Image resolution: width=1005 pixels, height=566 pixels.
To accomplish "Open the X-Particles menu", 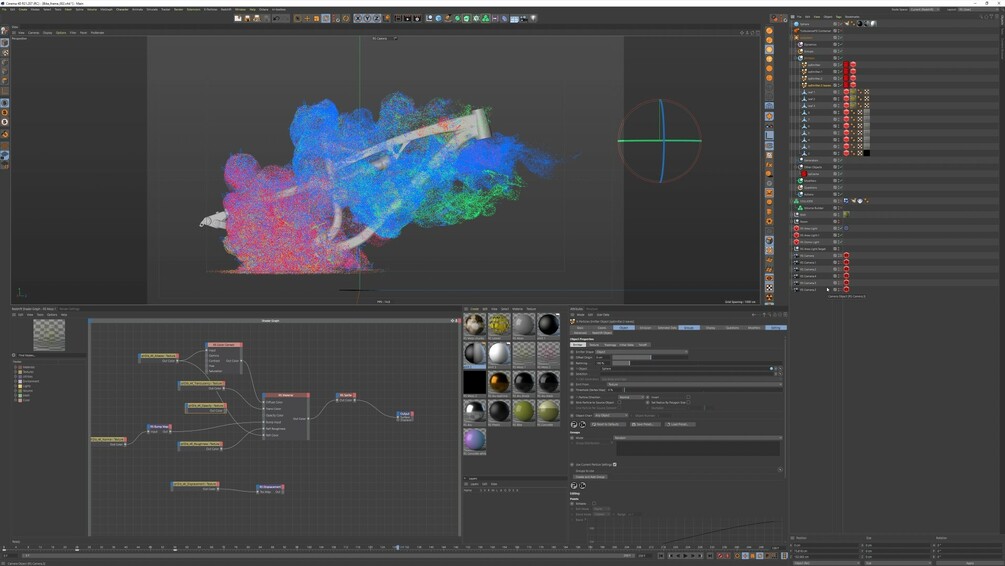I will [x=210, y=10].
